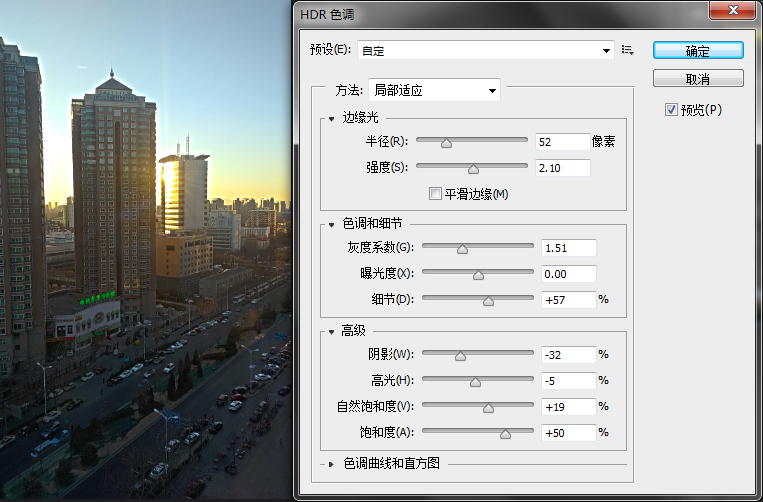Enable the 平滑边缘 checkbox
The image size is (763, 502).
point(435,194)
